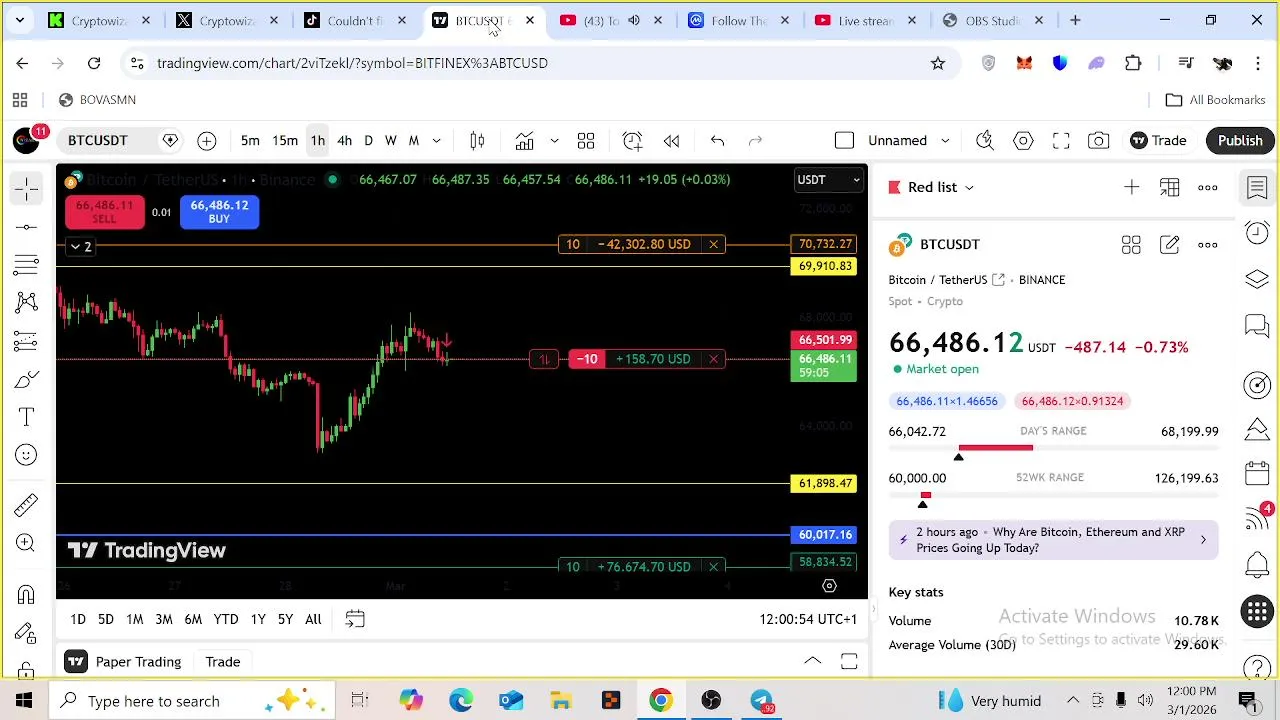This screenshot has height=720, width=1280.
Task: Close the -10 position +158.70 USD
Action: pos(713,359)
